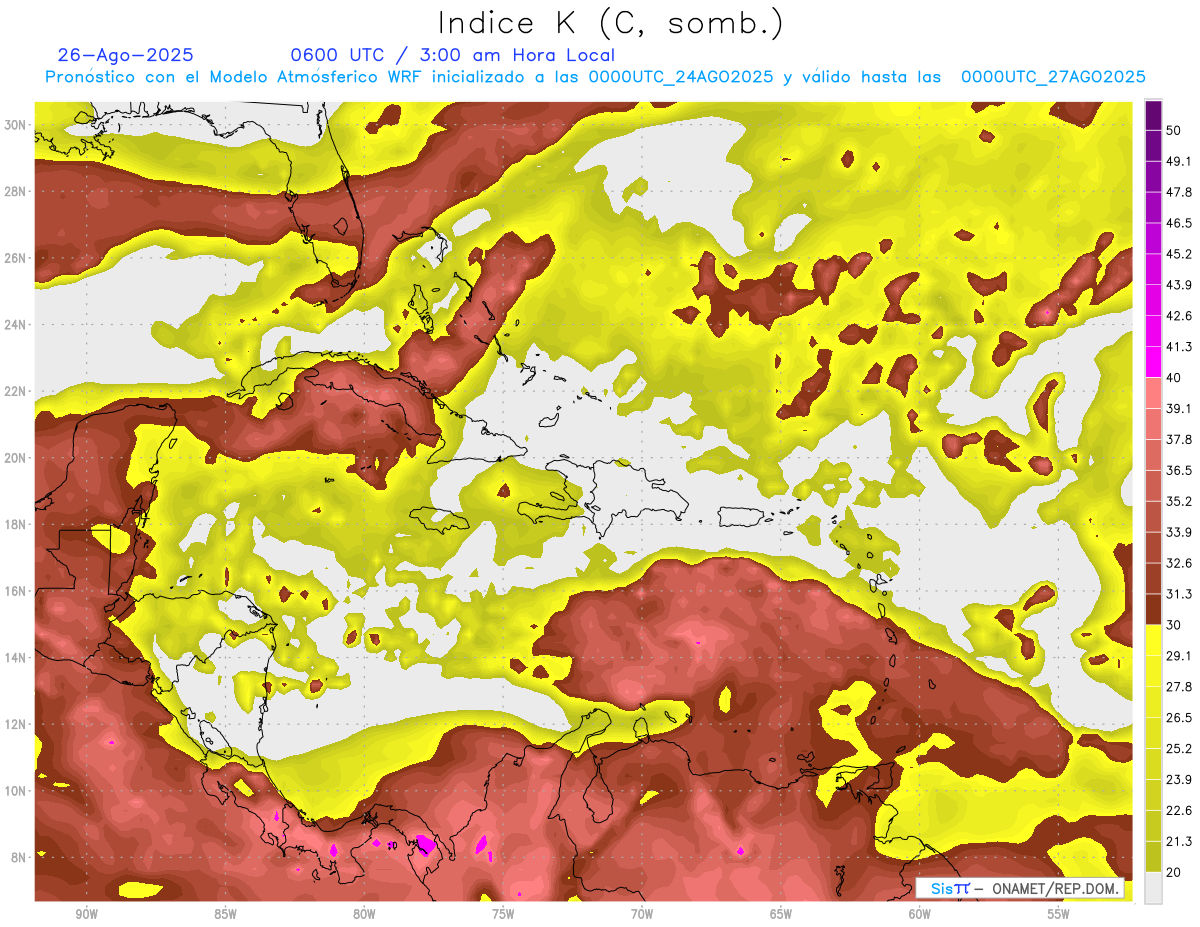Click the '32.6' legend value
This screenshot has width=1200, height=927.
[x=1179, y=563]
